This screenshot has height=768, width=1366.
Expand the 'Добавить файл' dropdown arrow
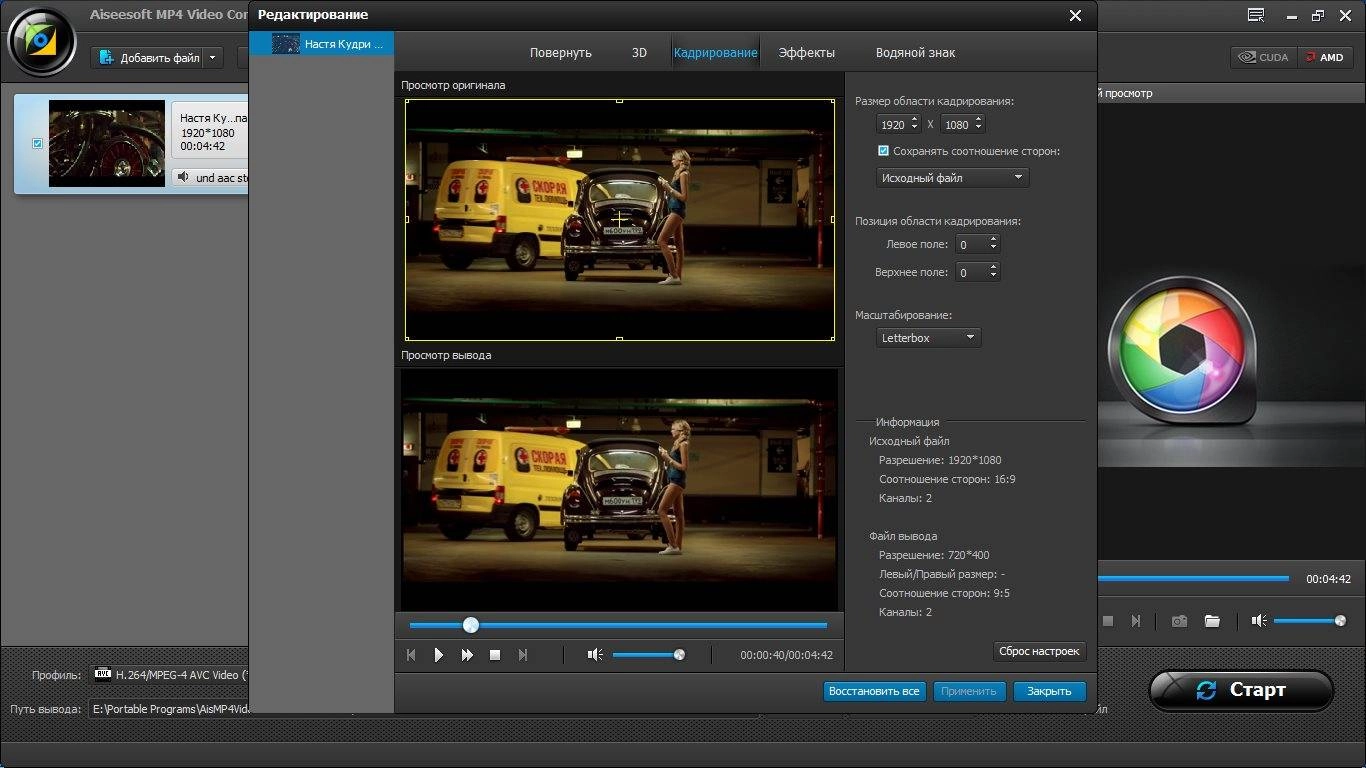click(x=212, y=58)
